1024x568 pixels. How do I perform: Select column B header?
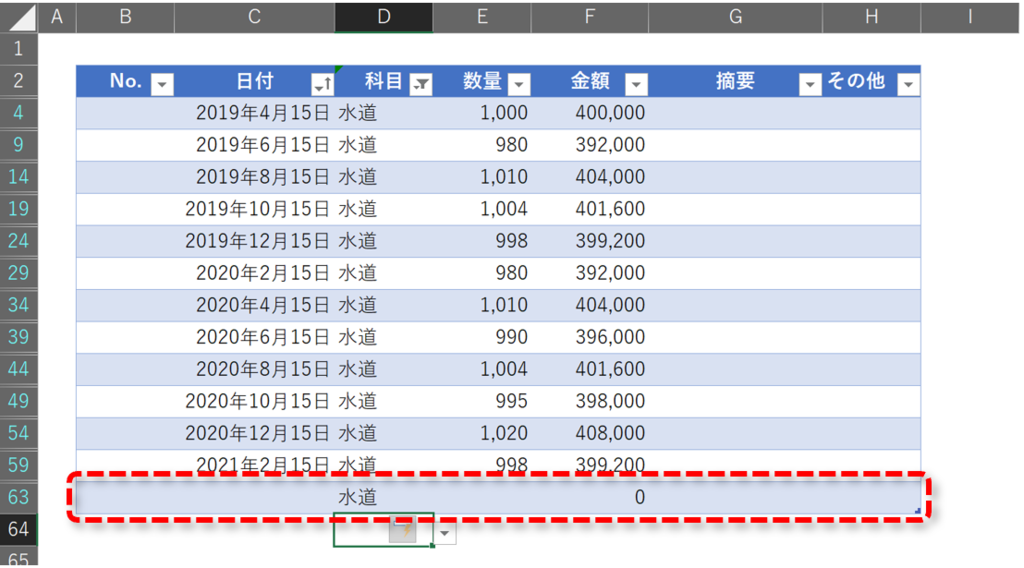pyautogui.click(x=125, y=17)
